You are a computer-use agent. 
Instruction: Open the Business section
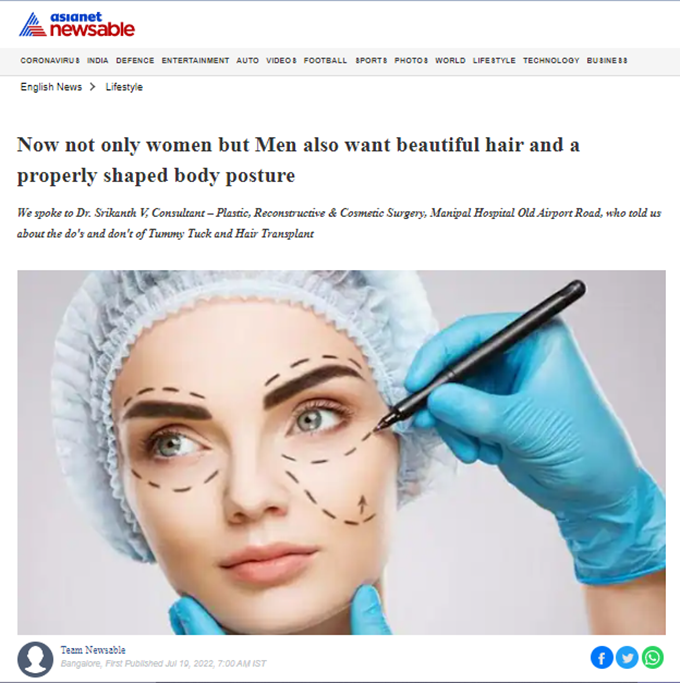tap(607, 61)
